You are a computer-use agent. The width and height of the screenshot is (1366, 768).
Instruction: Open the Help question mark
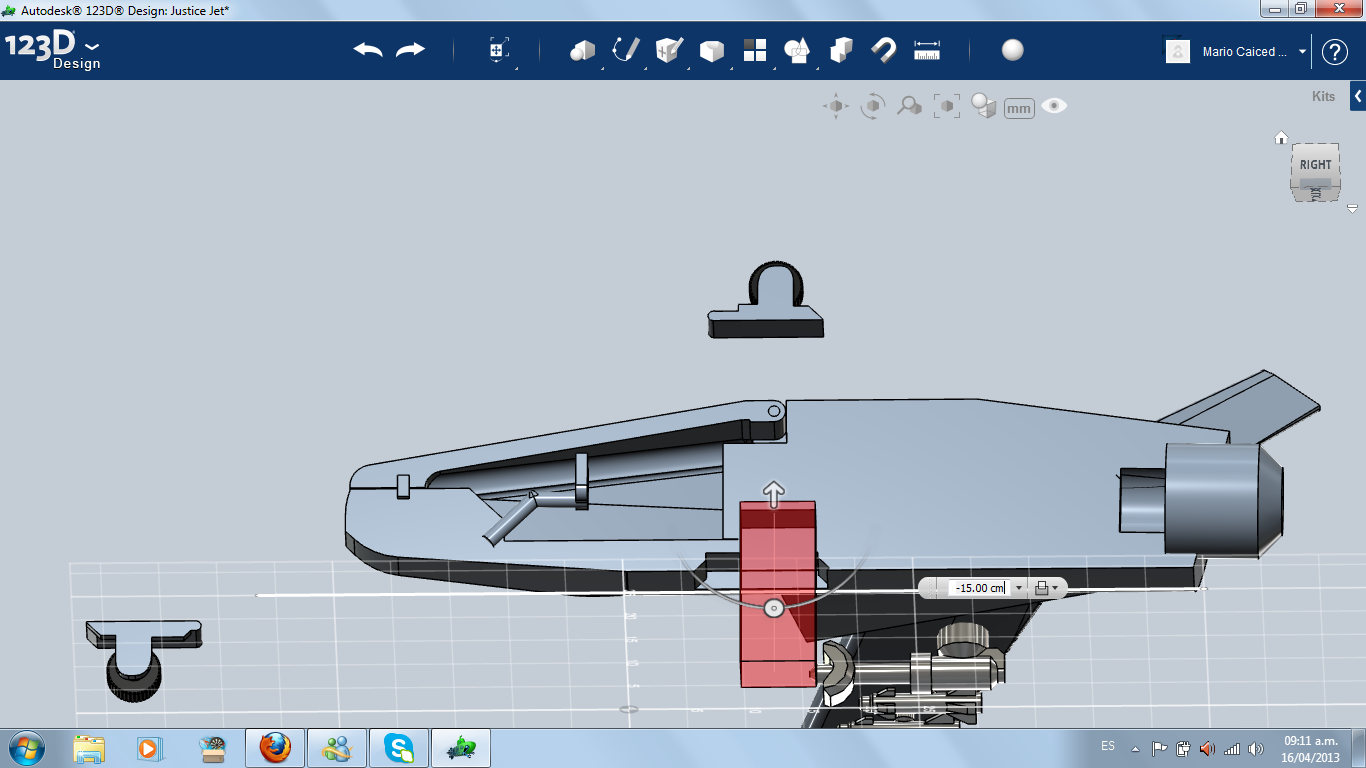tap(1335, 52)
